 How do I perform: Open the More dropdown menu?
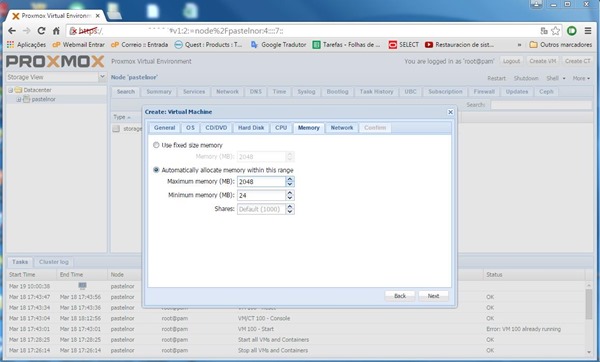[581, 78]
